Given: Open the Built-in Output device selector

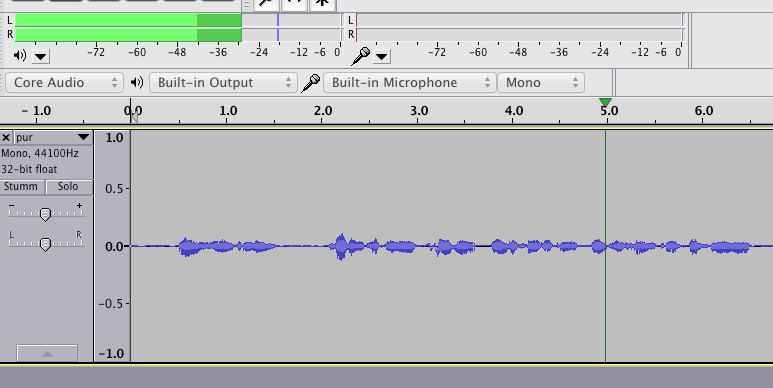Looking at the screenshot, I should 223,82.
